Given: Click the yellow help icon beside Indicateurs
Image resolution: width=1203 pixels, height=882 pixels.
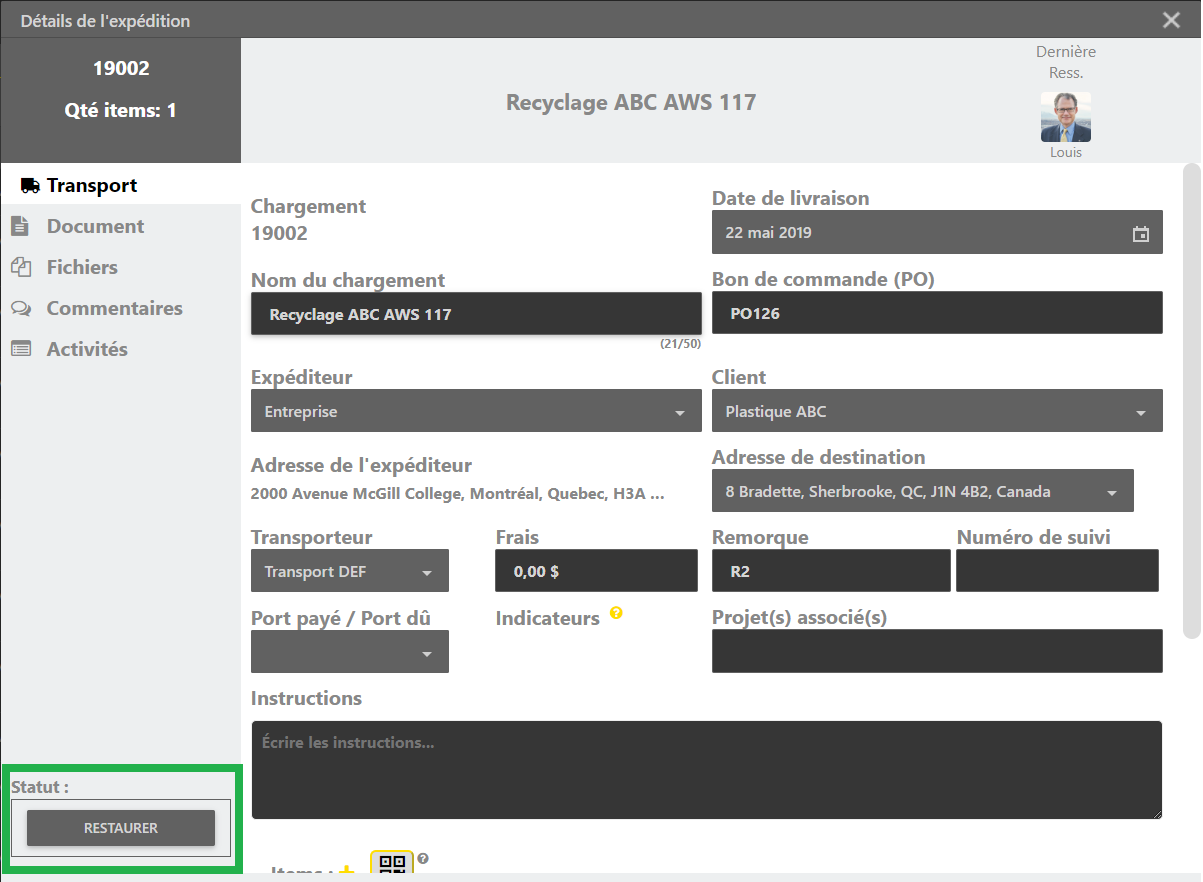Looking at the screenshot, I should click(x=616, y=613).
